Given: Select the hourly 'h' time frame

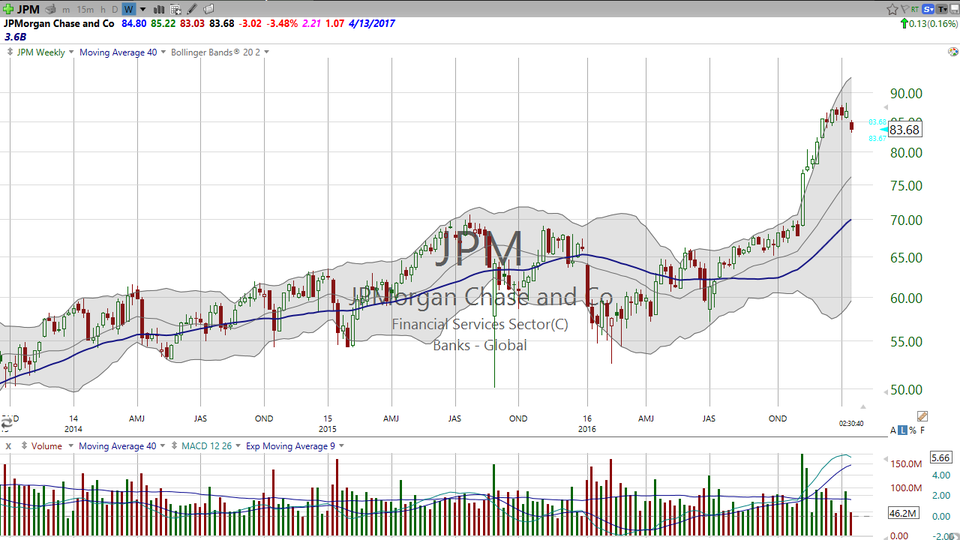Looking at the screenshot, I should (102, 9).
